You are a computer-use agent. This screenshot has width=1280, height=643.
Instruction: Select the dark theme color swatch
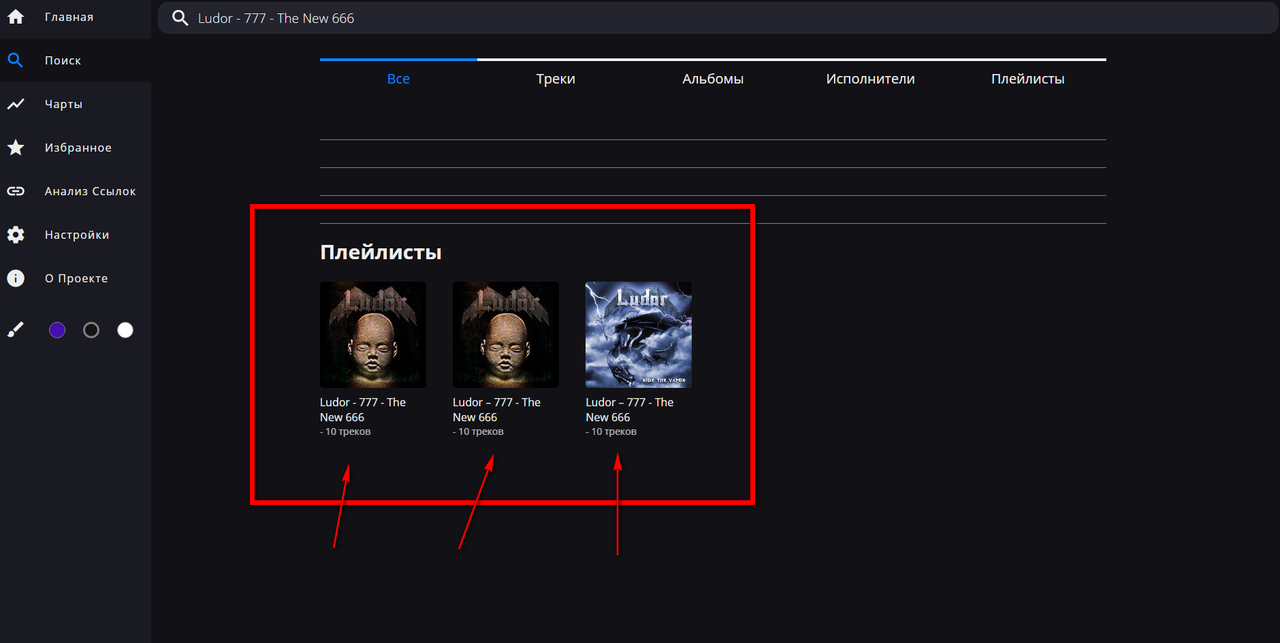(91, 330)
